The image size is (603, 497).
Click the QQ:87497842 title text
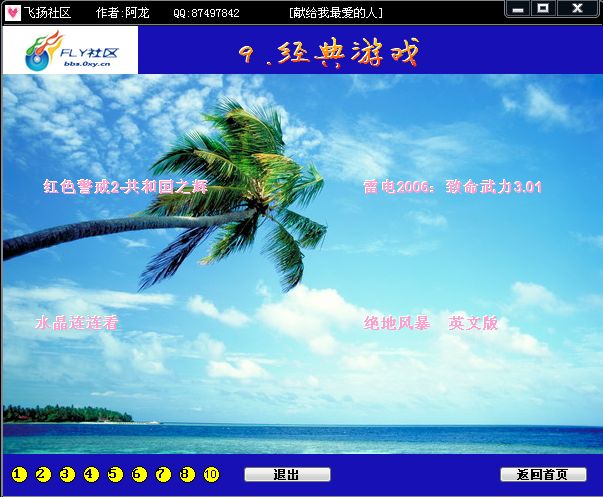pyautogui.click(x=206, y=13)
